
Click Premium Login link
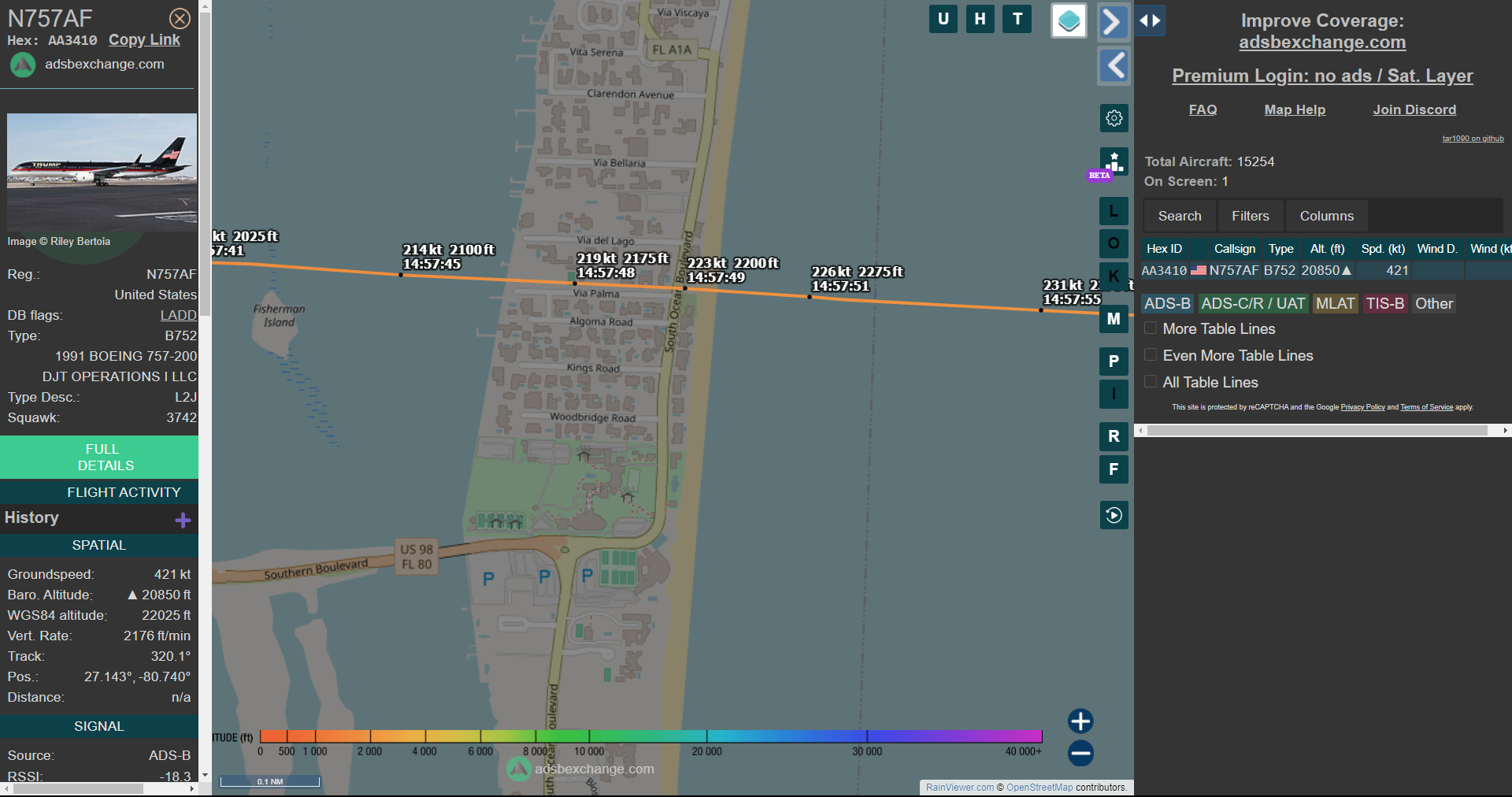[1322, 76]
